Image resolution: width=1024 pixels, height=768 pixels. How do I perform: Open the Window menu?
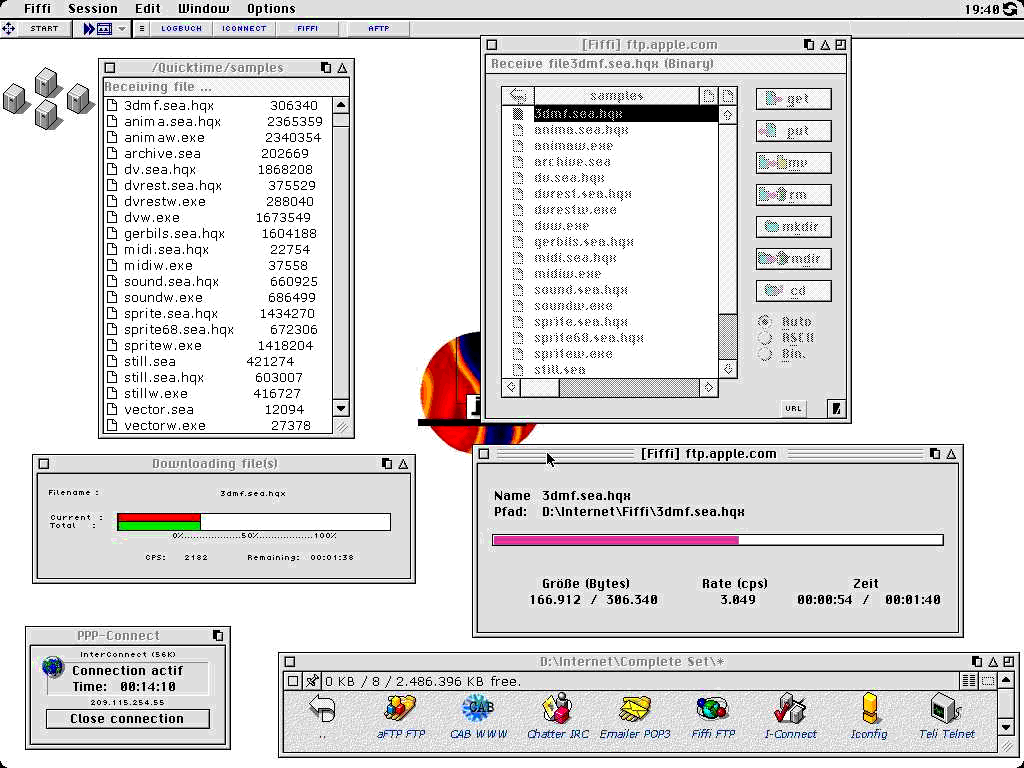203,9
